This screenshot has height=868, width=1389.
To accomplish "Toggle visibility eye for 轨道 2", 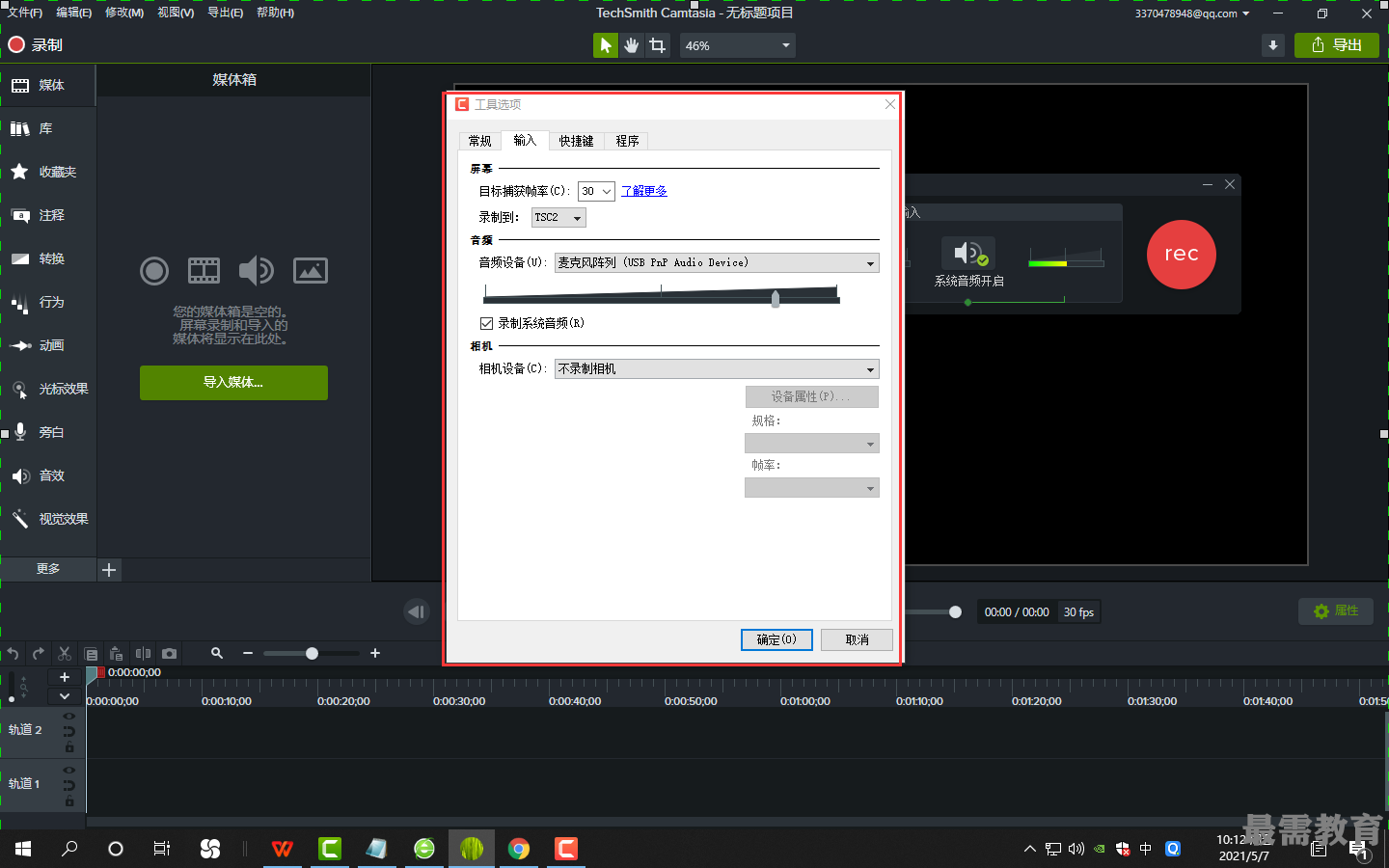I will pos(69,717).
